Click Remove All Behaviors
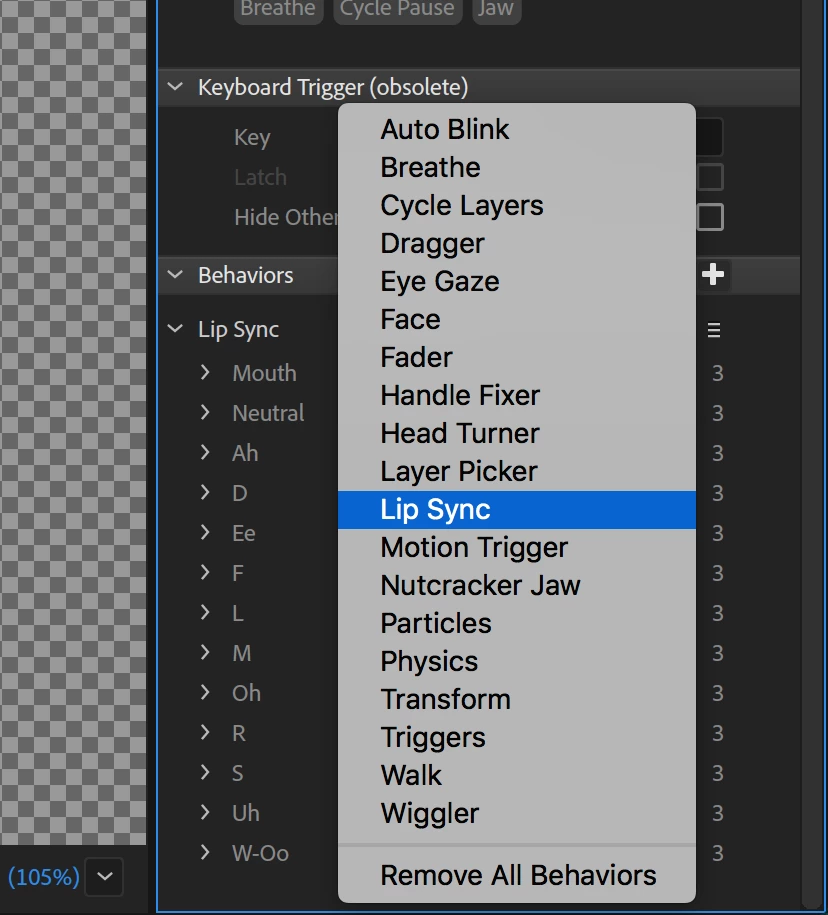This screenshot has width=828, height=915. click(516, 875)
